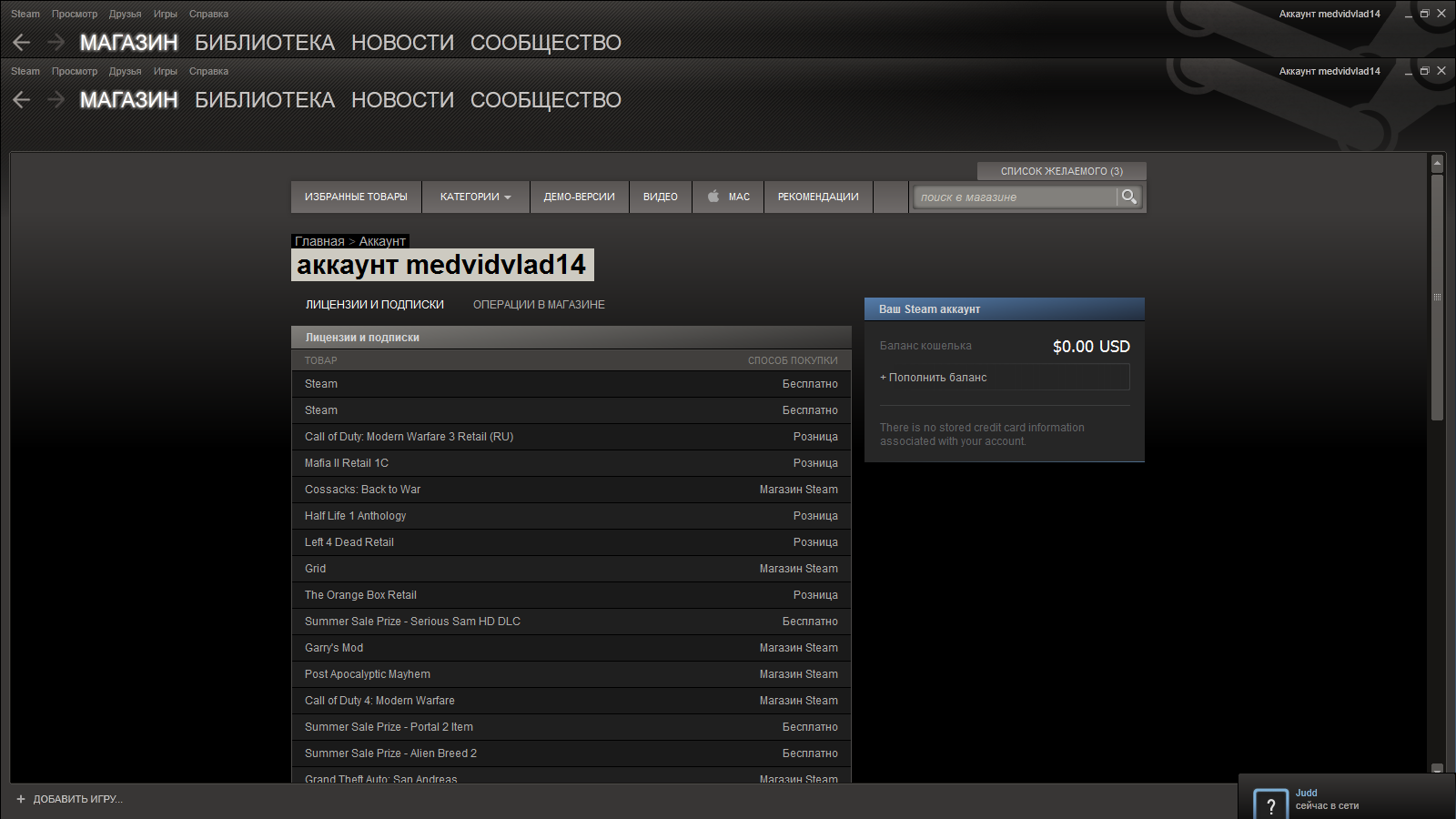Viewport: 1456px width, 819px height.
Task: Open Друзья menu in rear window
Action: (x=125, y=14)
